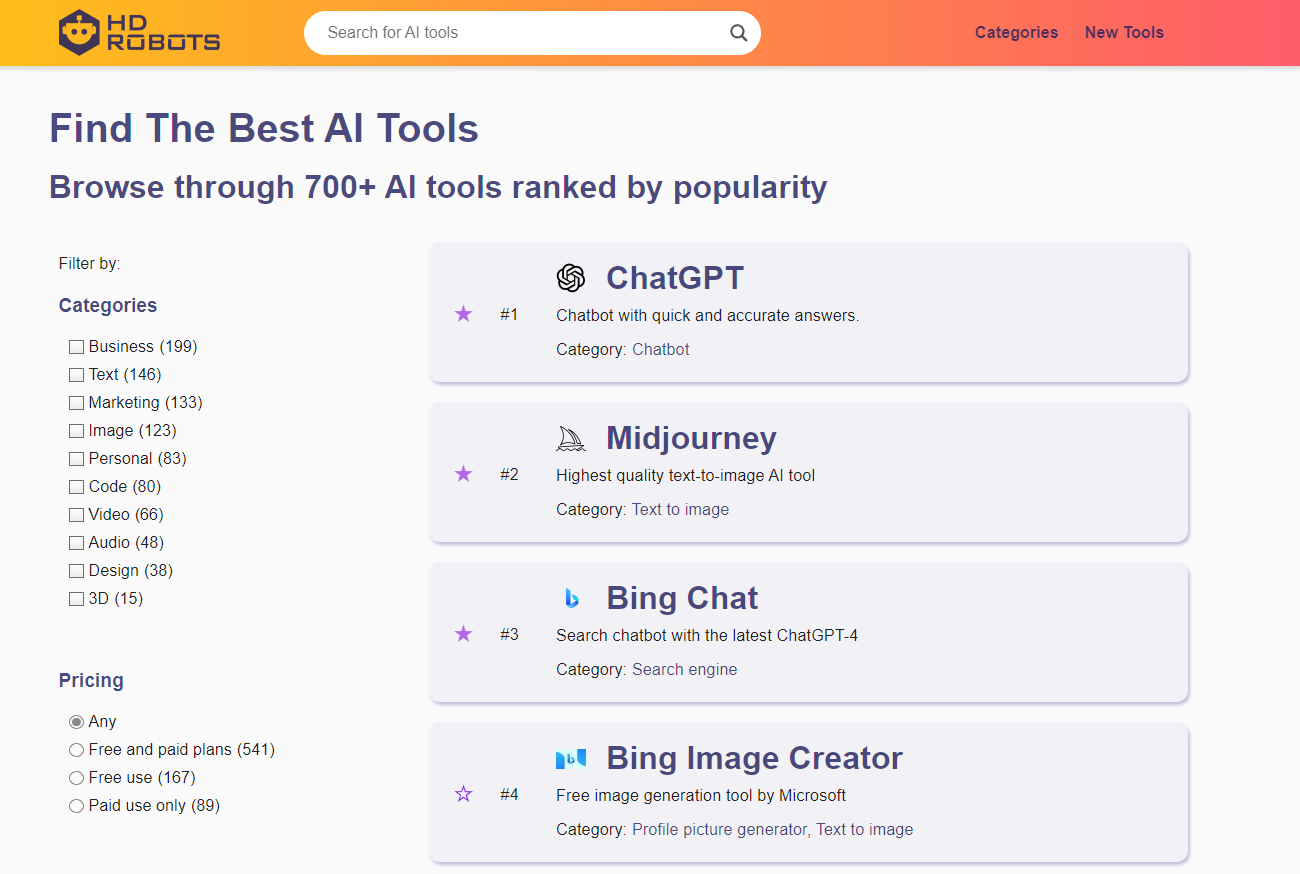The height and width of the screenshot is (874, 1300).
Task: Star the Bing Image Creator tool
Action: 463,794
